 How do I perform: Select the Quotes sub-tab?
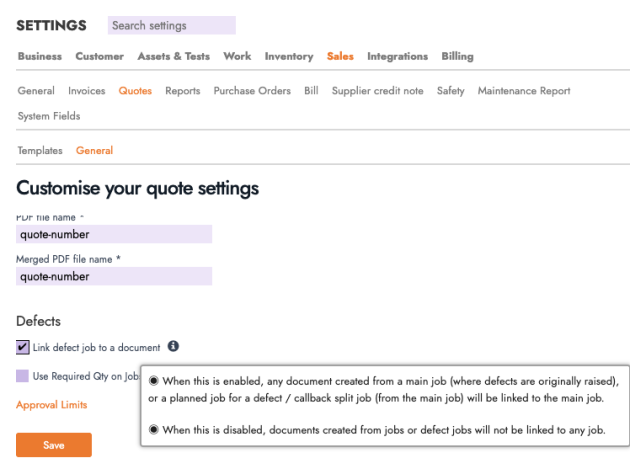[x=135, y=91]
